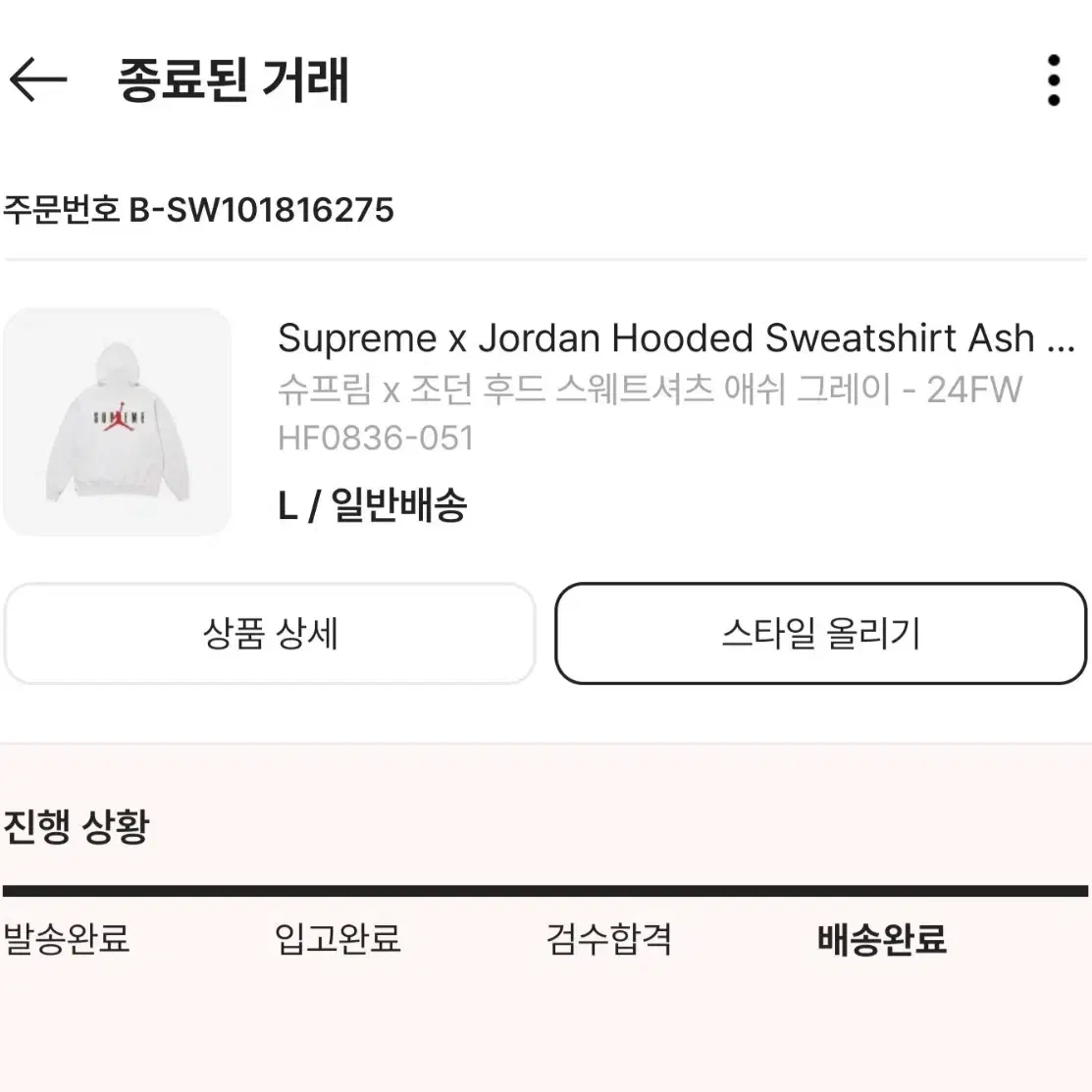This screenshot has width=1092, height=1092.
Task: Tap the 스타일 올리기 button
Action: coord(821,634)
